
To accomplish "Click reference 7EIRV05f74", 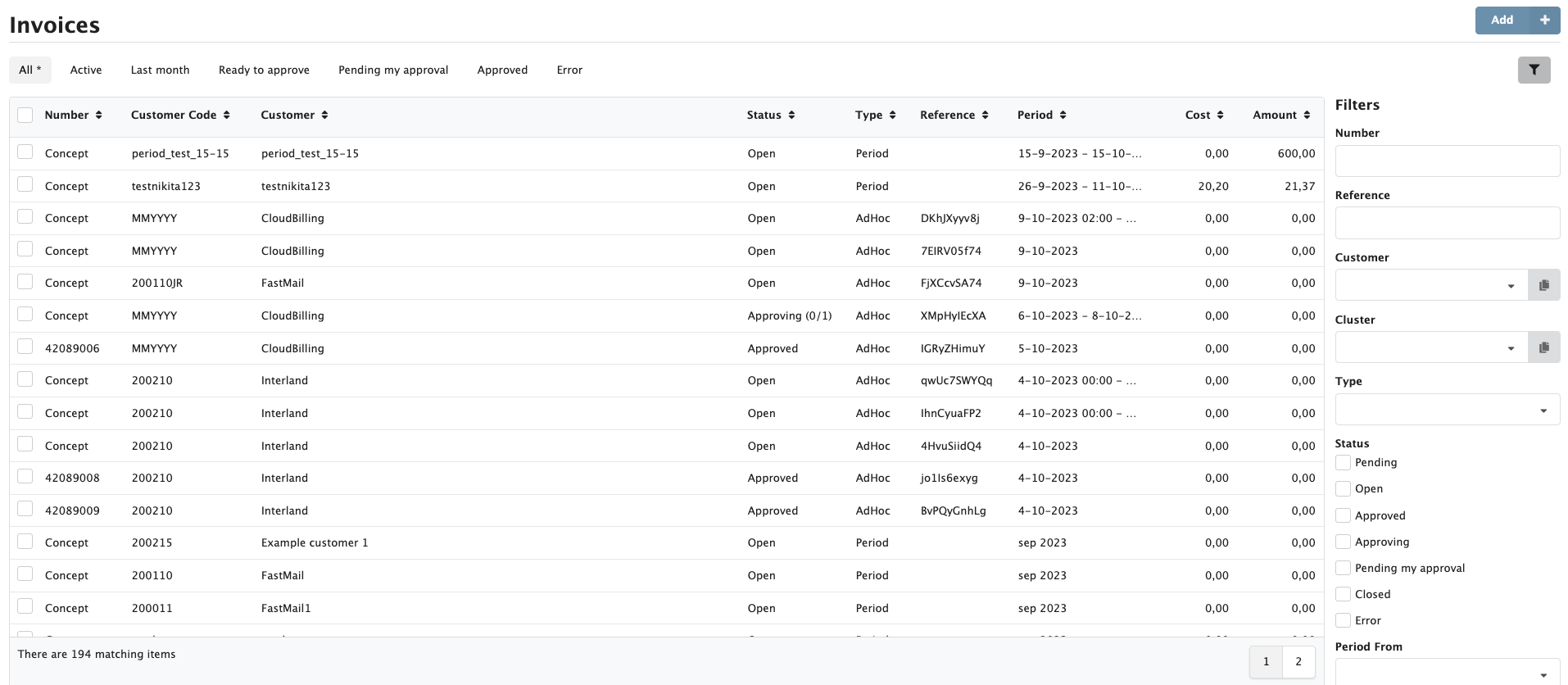I will [950, 252].
